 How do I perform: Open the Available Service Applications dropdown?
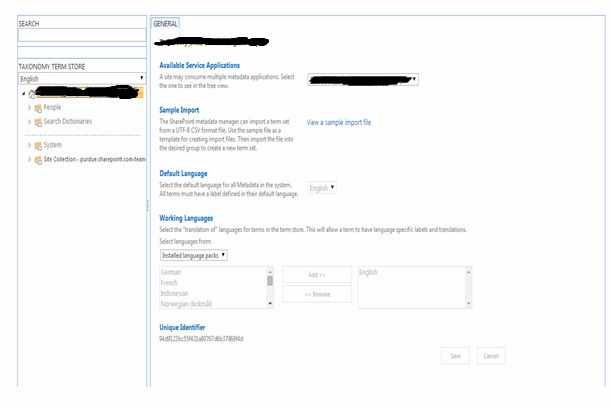(363, 79)
